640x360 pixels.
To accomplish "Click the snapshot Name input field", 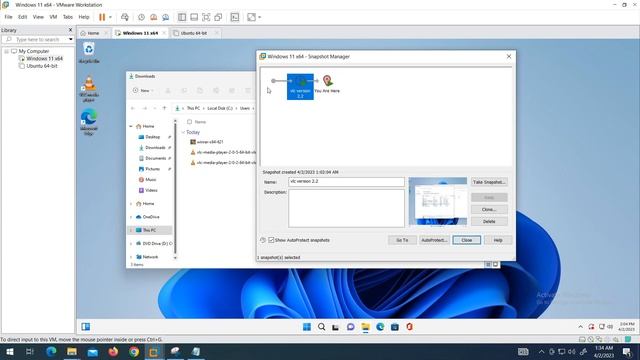I will tap(347, 182).
